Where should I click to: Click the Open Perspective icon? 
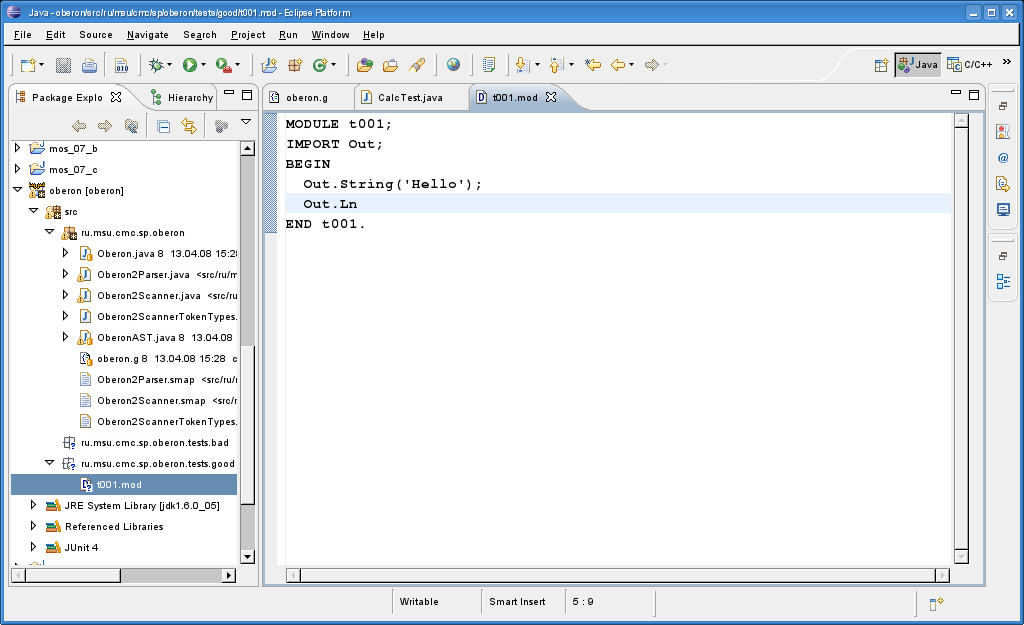tap(881, 65)
